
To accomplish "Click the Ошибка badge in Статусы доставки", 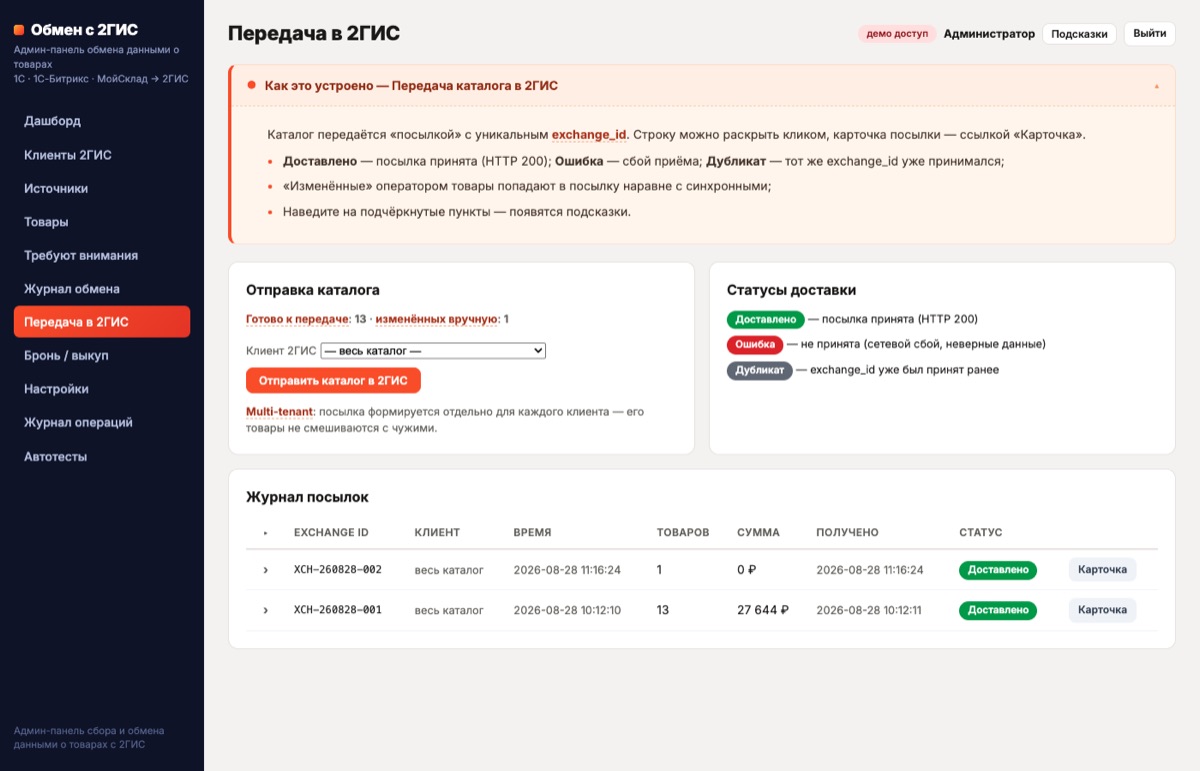I will [755, 345].
